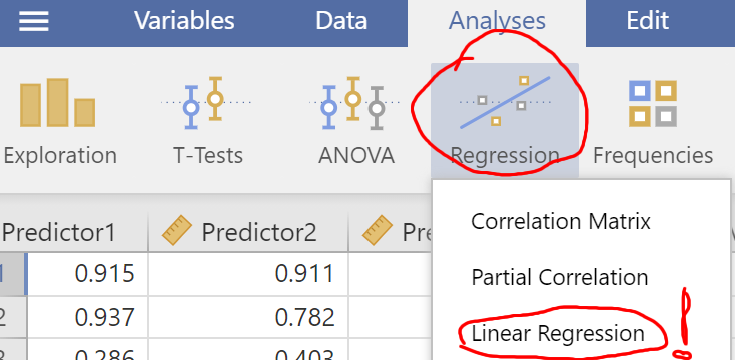The width and height of the screenshot is (736, 360).
Task: Switch to the Variables tab
Action: click(x=184, y=21)
